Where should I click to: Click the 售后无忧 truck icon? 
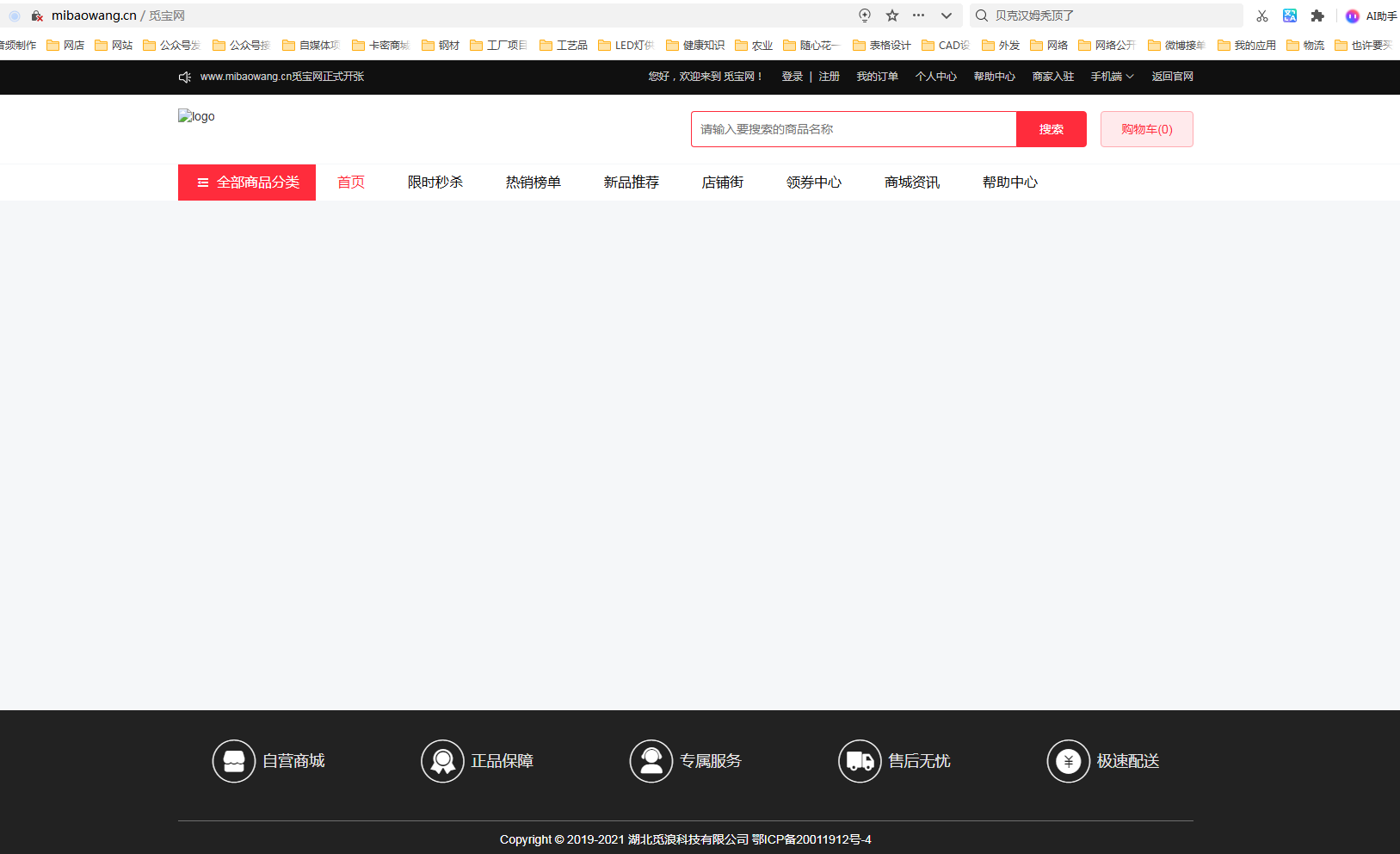pos(860,761)
